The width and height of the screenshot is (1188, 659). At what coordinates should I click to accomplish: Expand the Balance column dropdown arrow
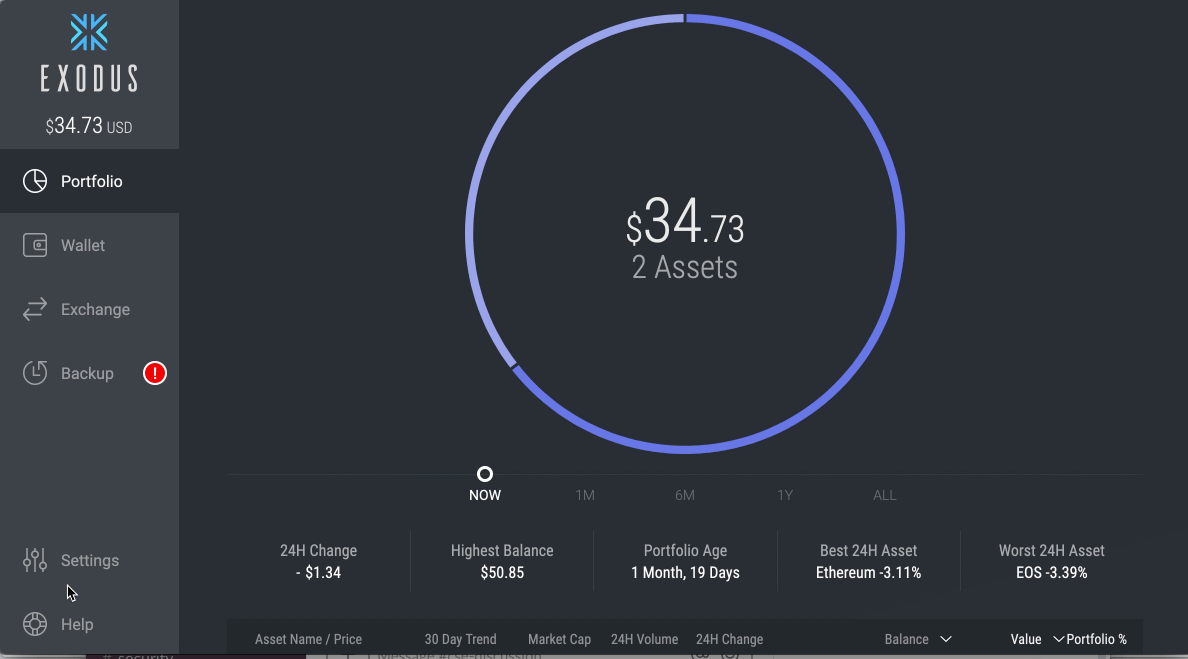[946, 639]
